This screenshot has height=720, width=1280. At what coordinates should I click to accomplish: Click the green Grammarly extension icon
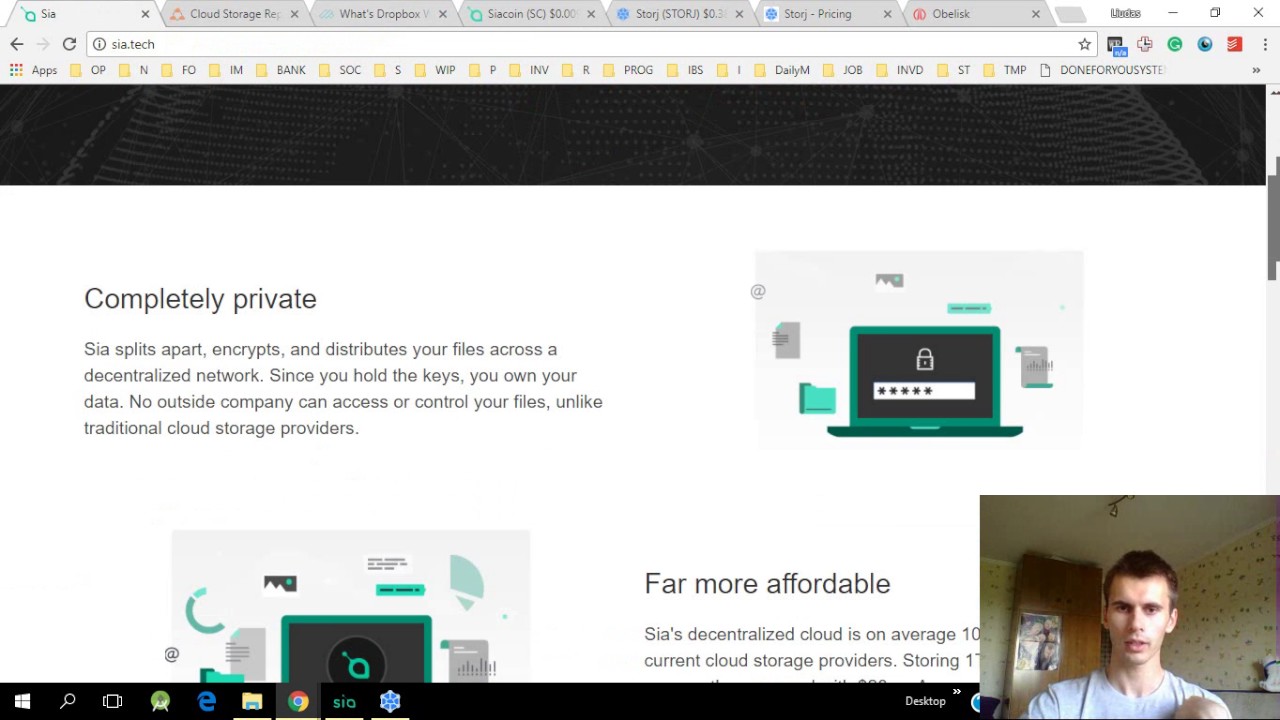tap(1175, 44)
